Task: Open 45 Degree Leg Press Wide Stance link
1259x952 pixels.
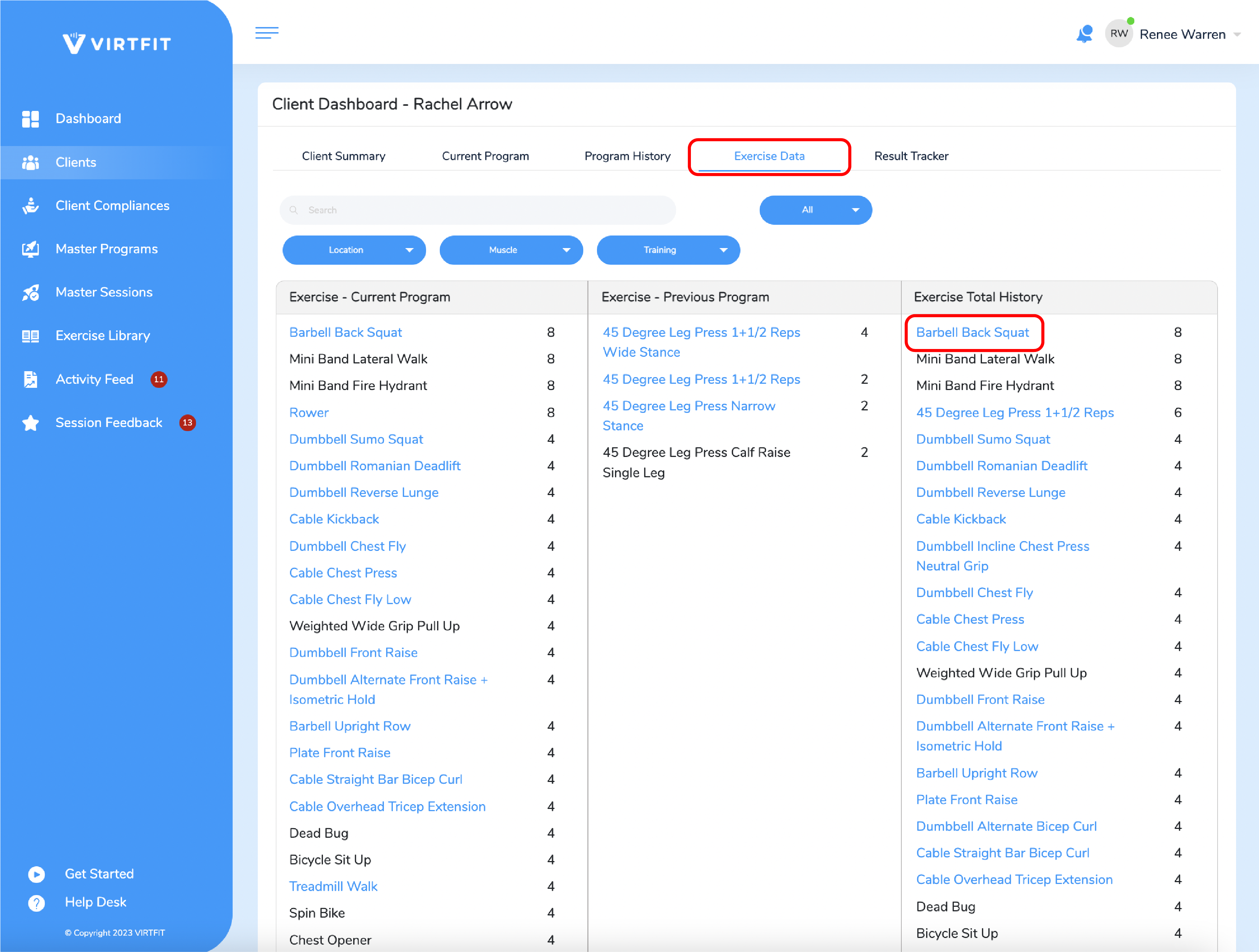Action: (701, 343)
